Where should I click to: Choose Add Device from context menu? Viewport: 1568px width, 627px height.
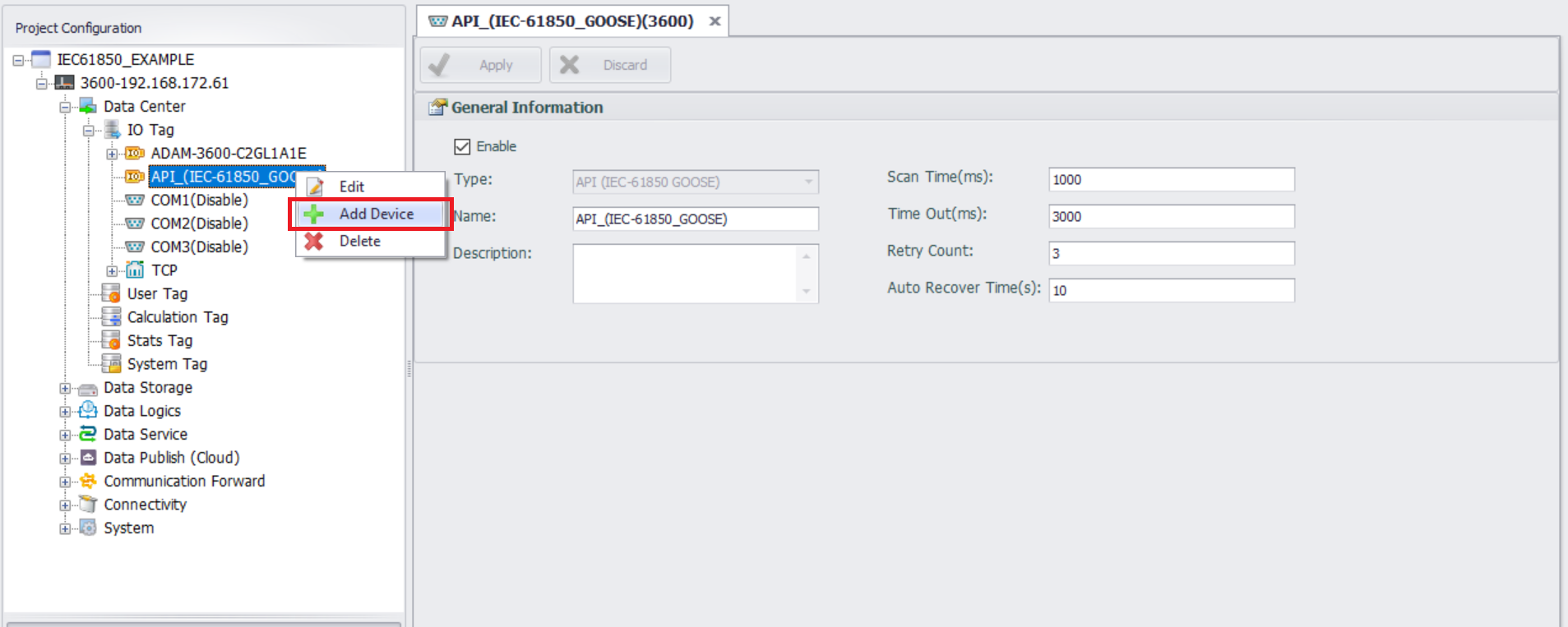376,214
